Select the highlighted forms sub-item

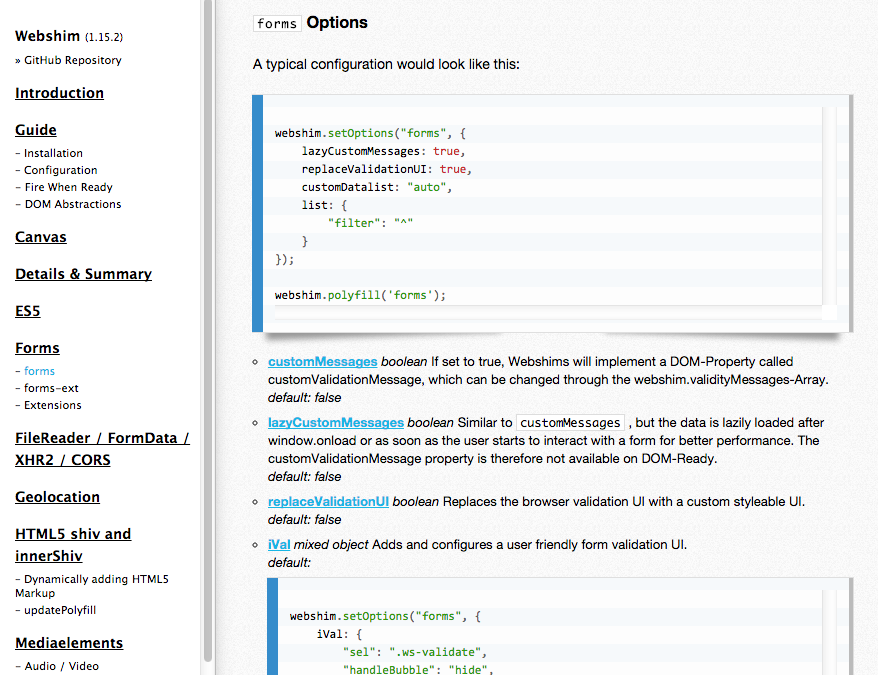pyautogui.click(x=39, y=371)
